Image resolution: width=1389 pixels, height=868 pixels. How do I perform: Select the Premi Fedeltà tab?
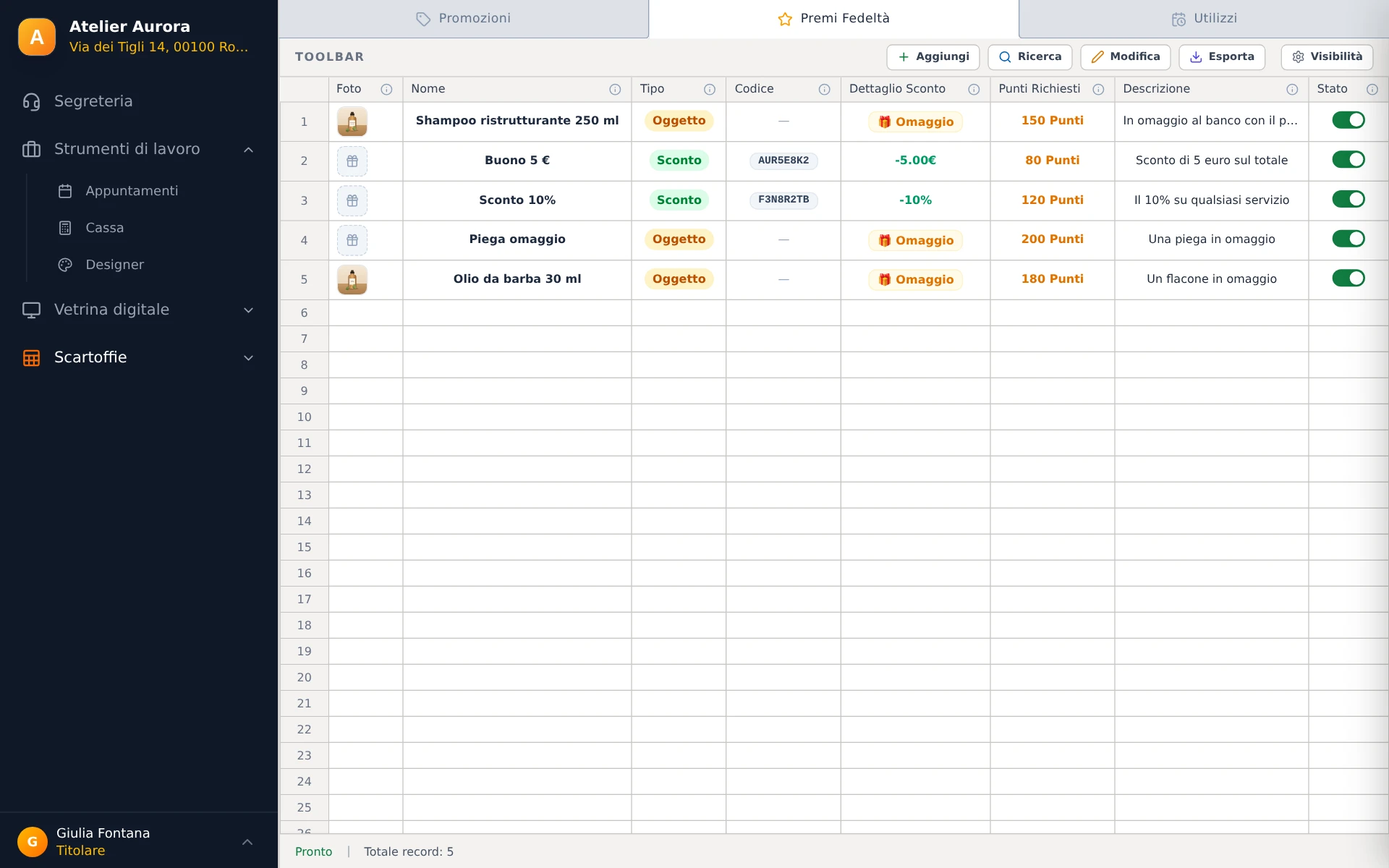point(833,19)
